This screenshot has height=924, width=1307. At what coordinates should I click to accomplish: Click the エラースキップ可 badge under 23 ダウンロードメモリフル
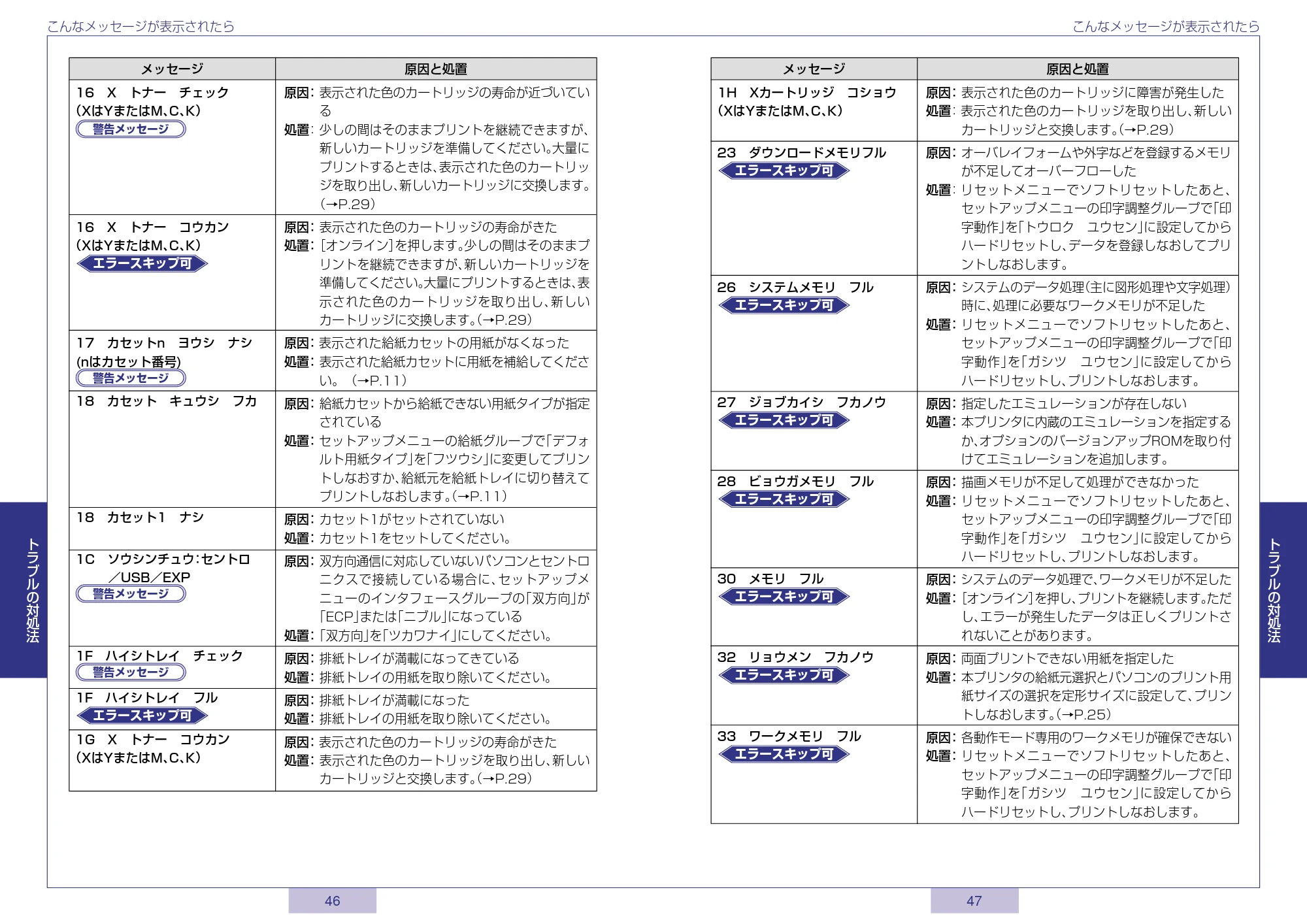pyautogui.click(x=784, y=171)
